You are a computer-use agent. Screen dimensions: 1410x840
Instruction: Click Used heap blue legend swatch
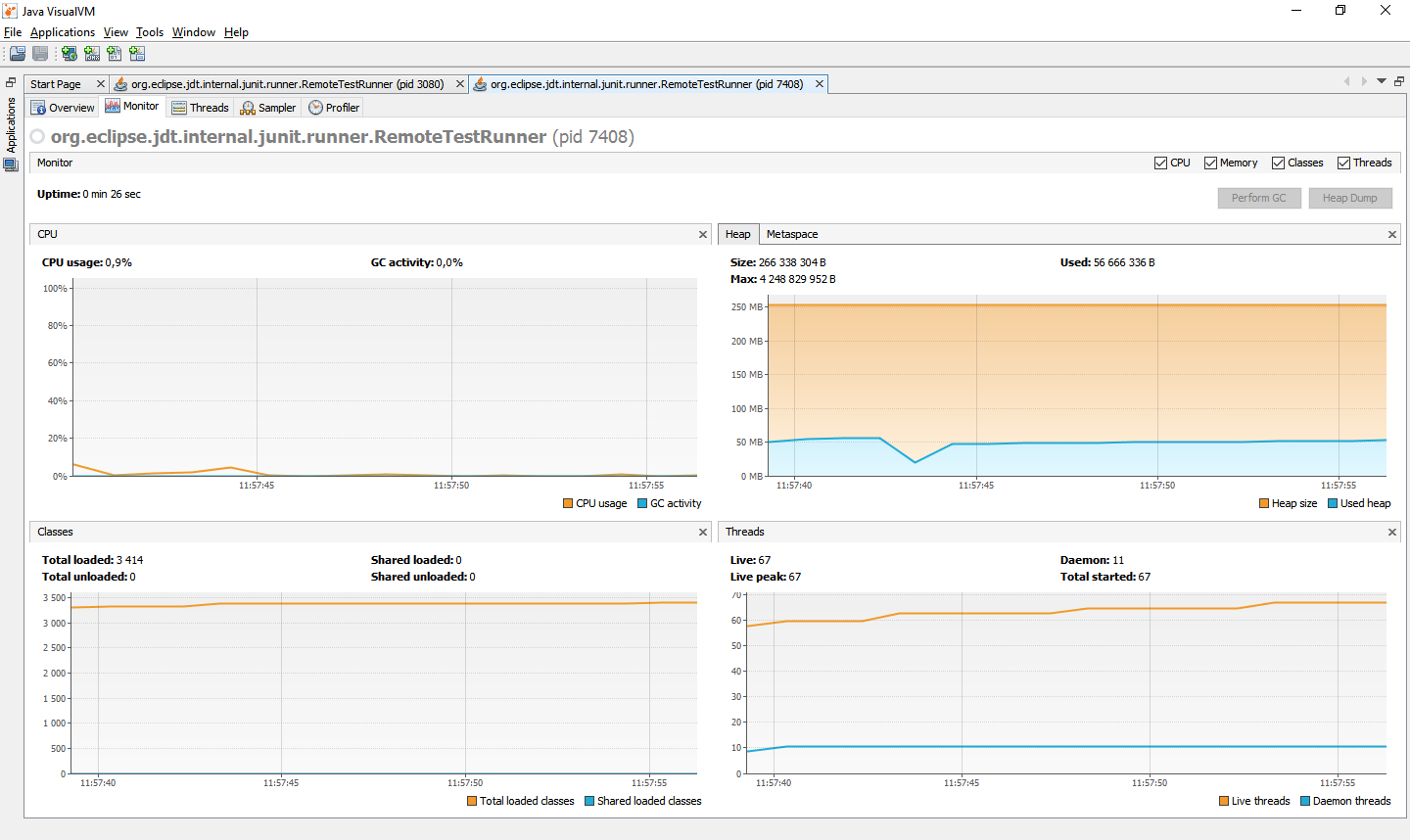point(1333,504)
